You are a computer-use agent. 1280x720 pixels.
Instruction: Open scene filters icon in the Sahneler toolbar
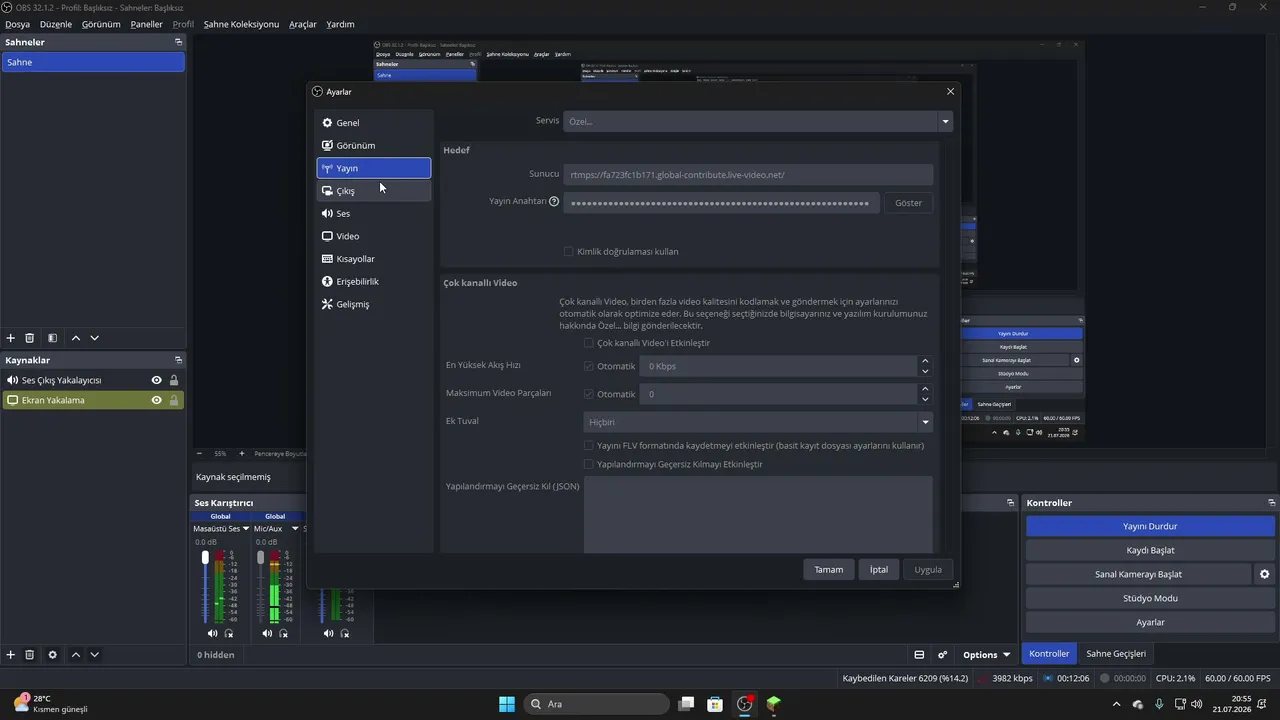click(52, 338)
